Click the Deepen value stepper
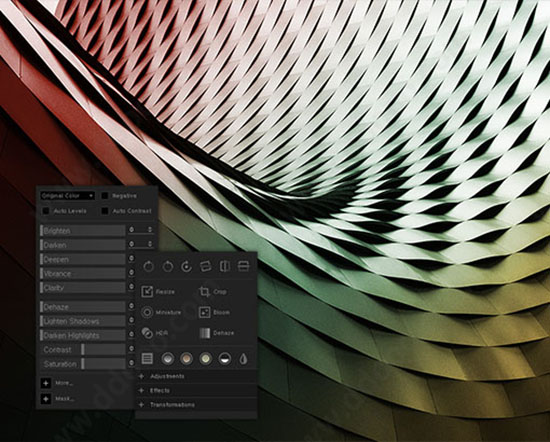 coord(132,258)
